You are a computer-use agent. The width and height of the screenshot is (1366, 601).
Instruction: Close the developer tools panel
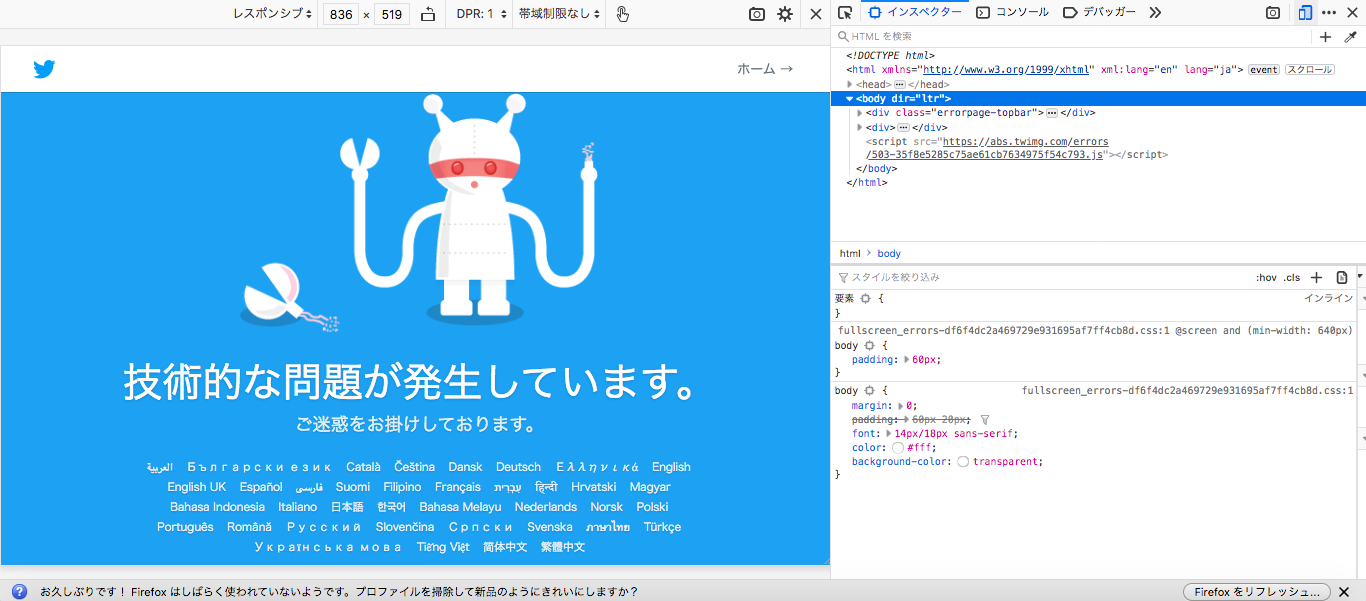[x=1351, y=13]
